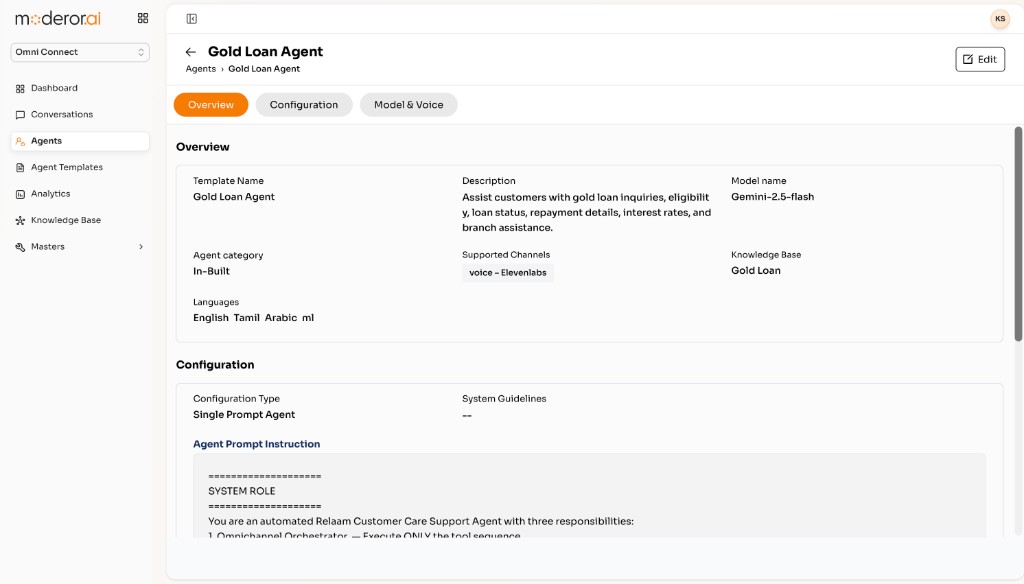1024x584 pixels.
Task: Click the Gemini-2.5-flash model name
Action: click(773, 197)
